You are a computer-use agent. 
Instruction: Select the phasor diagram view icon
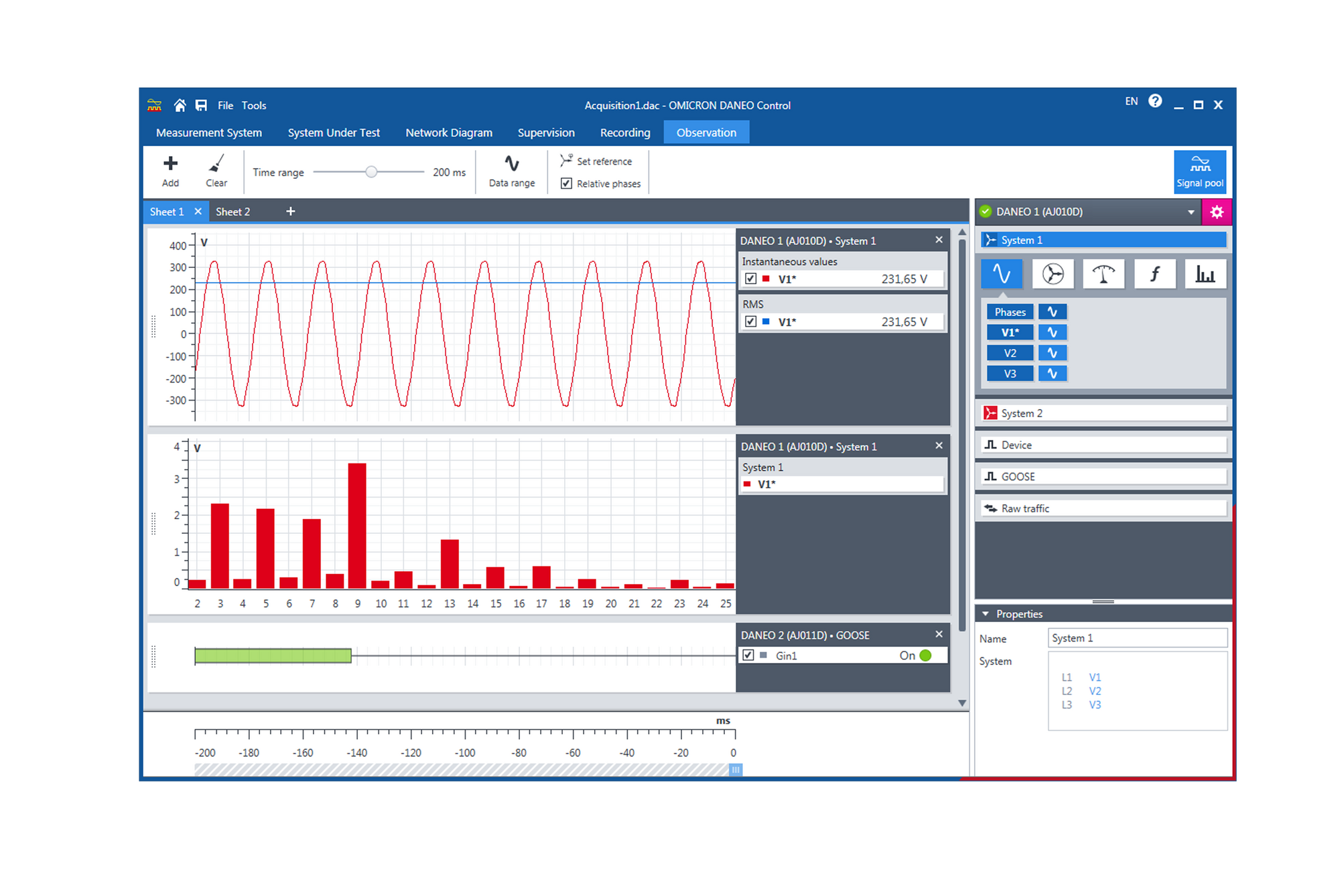(1053, 274)
